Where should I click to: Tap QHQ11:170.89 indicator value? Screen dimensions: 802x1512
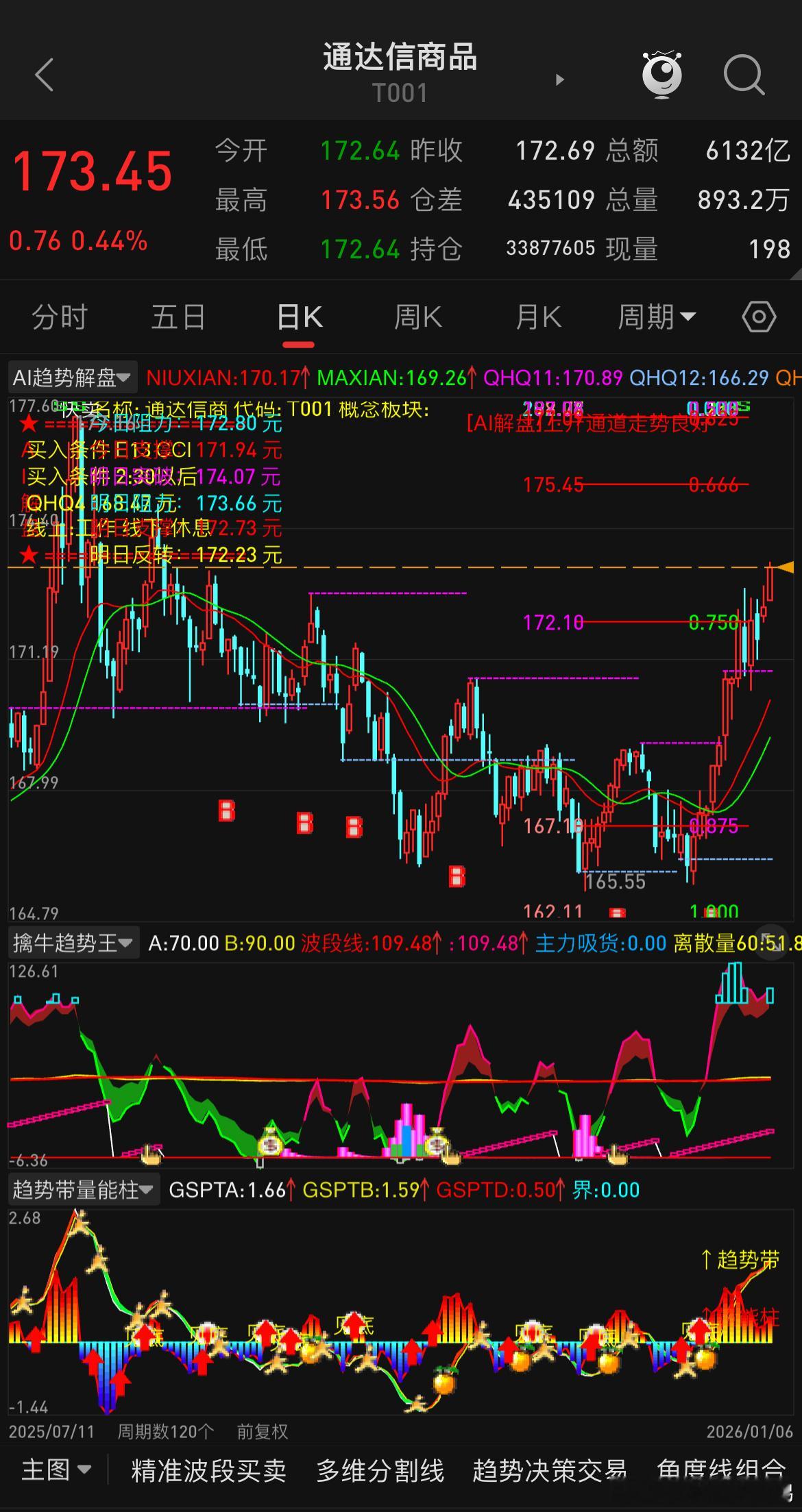(553, 377)
